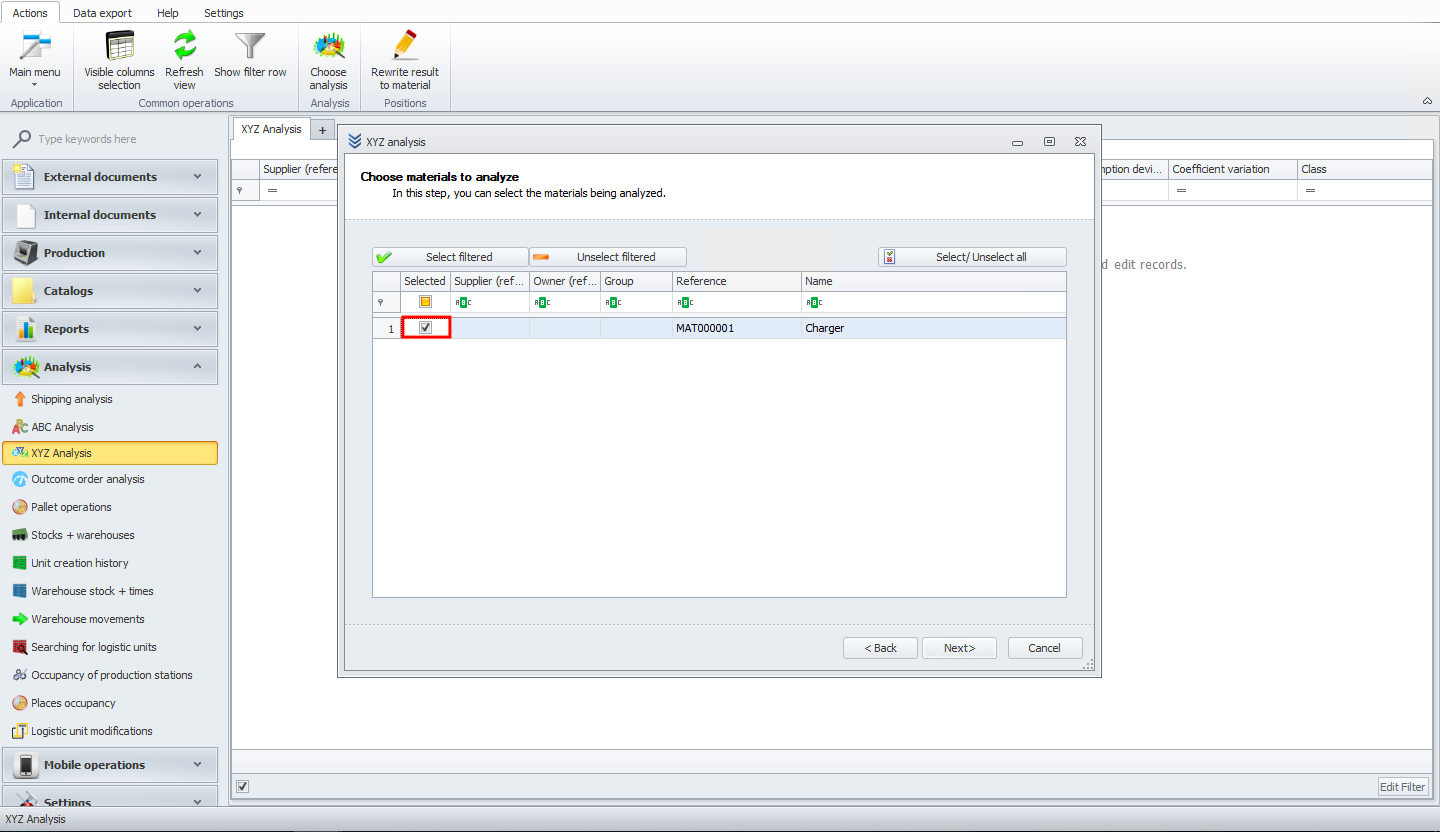Click the Next> button
Image resolution: width=1440 pixels, height=832 pixels.
pyautogui.click(x=959, y=648)
